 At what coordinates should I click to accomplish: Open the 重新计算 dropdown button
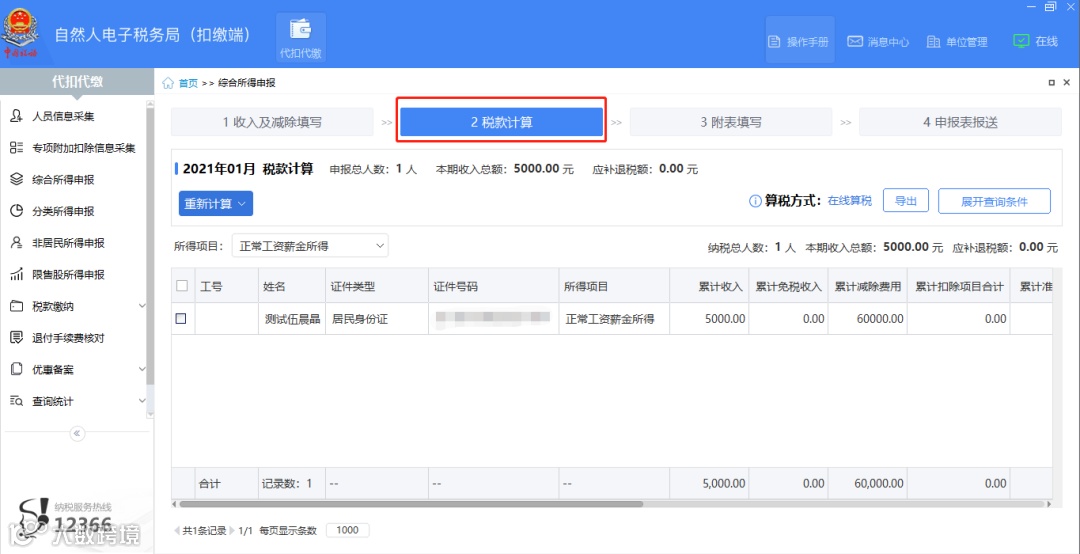(x=216, y=203)
